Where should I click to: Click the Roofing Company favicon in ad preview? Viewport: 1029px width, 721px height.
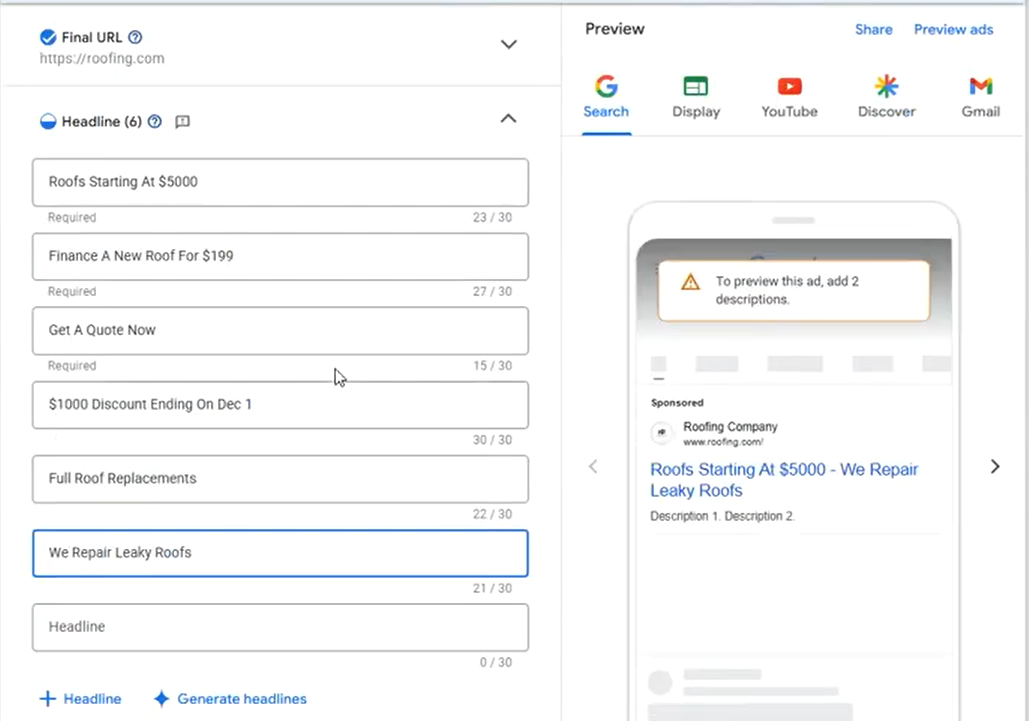coord(661,433)
